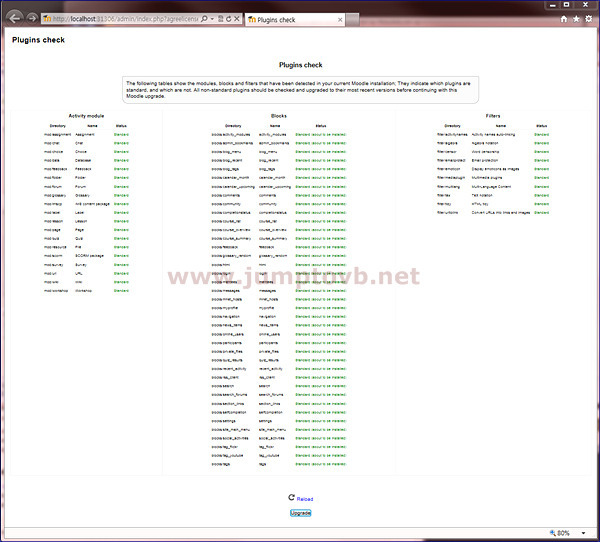
Task: Open the zoom level dropdown arrow
Action: 583,533
